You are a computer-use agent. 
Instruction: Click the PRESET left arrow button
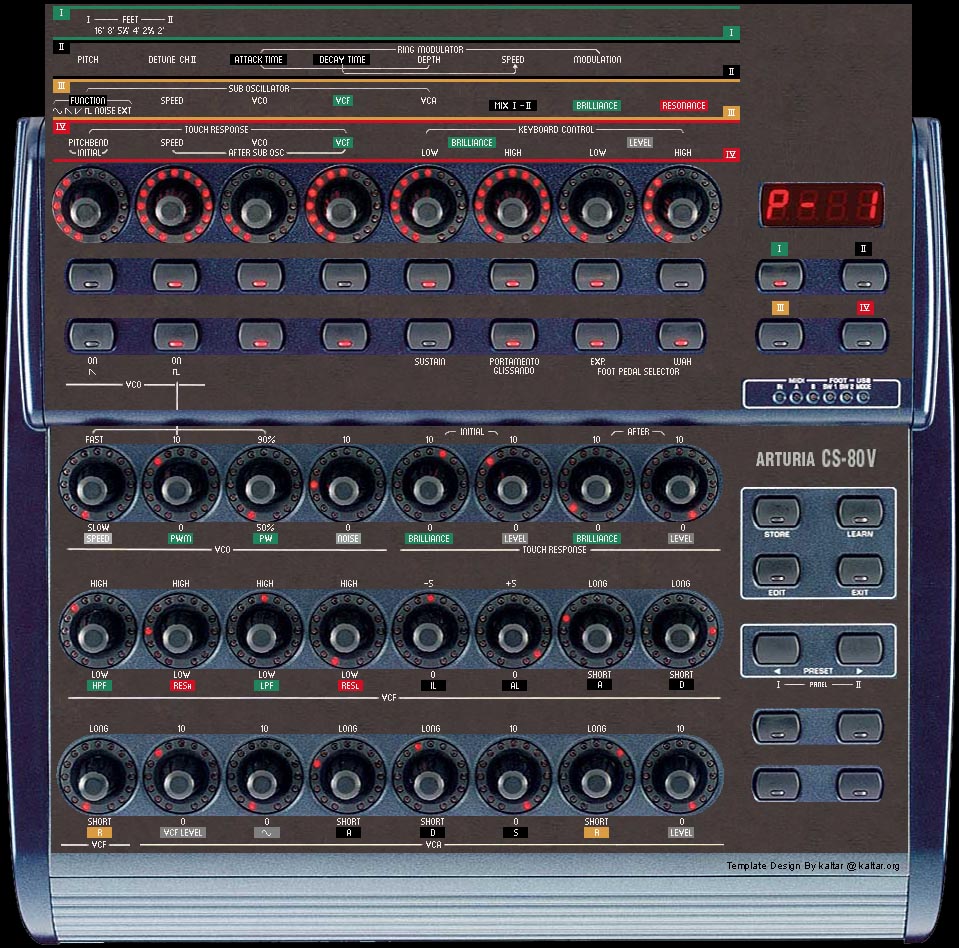pos(777,648)
